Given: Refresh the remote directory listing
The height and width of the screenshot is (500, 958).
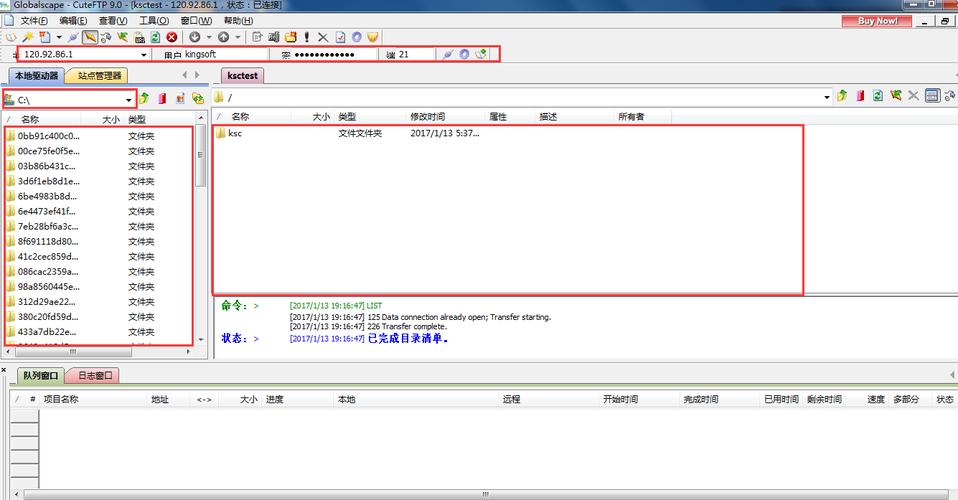Looking at the screenshot, I should point(877,96).
